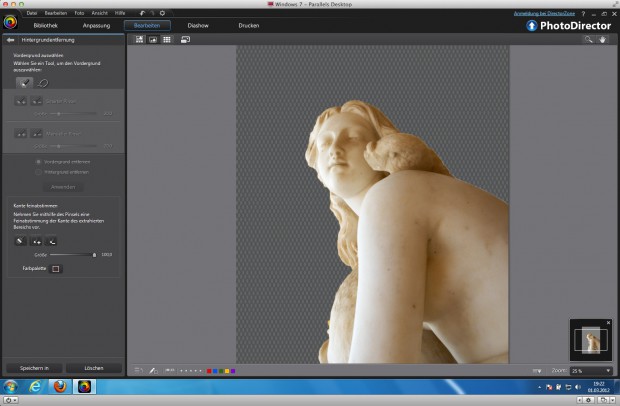Select the lasso selection tool
620x406 pixels.
43,83
